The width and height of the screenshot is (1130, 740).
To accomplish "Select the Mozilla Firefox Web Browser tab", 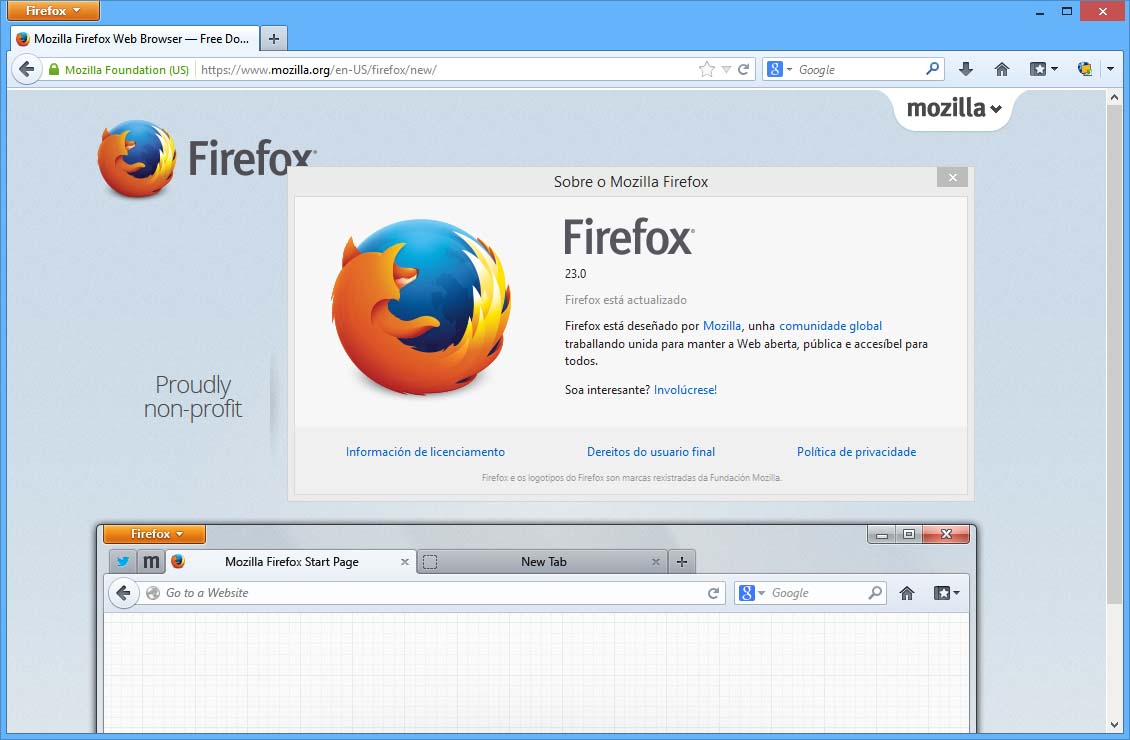I will coord(135,39).
